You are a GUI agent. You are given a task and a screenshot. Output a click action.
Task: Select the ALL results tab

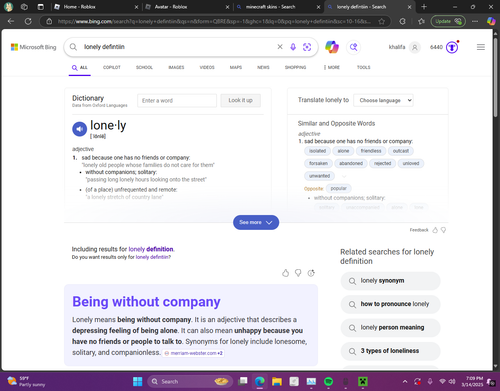click(80, 68)
